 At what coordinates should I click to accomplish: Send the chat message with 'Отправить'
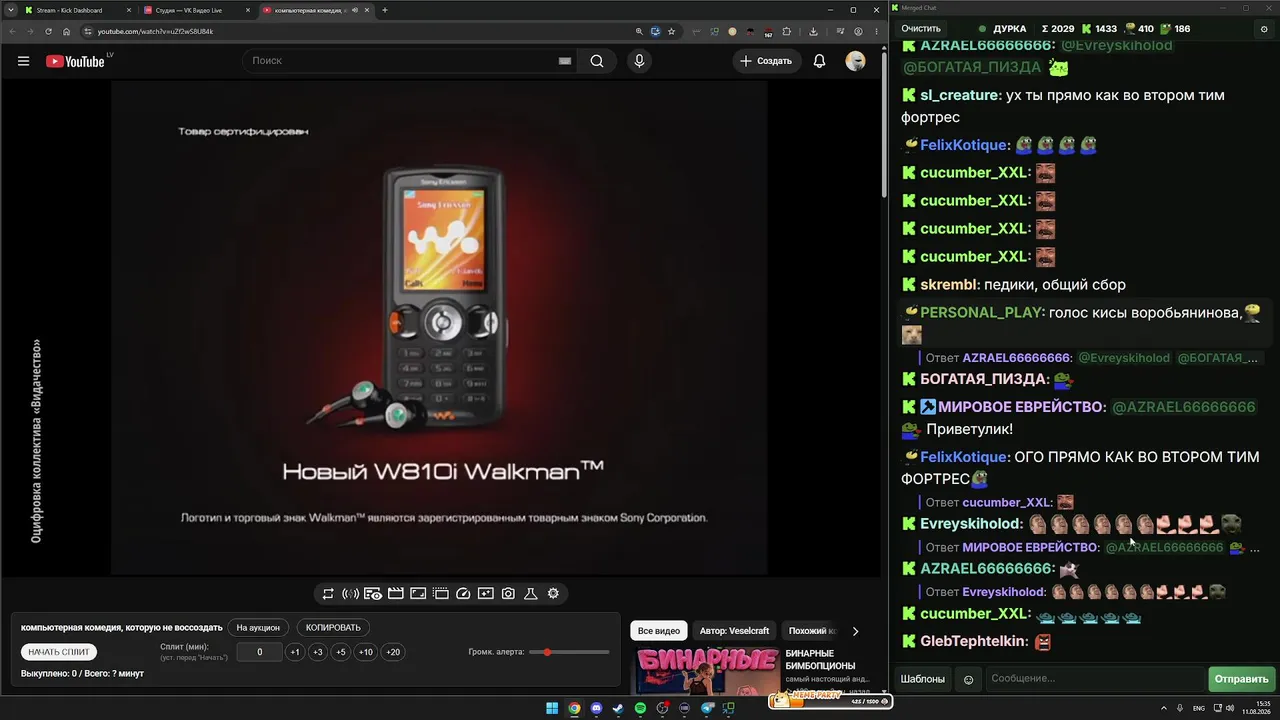pyautogui.click(x=1241, y=679)
